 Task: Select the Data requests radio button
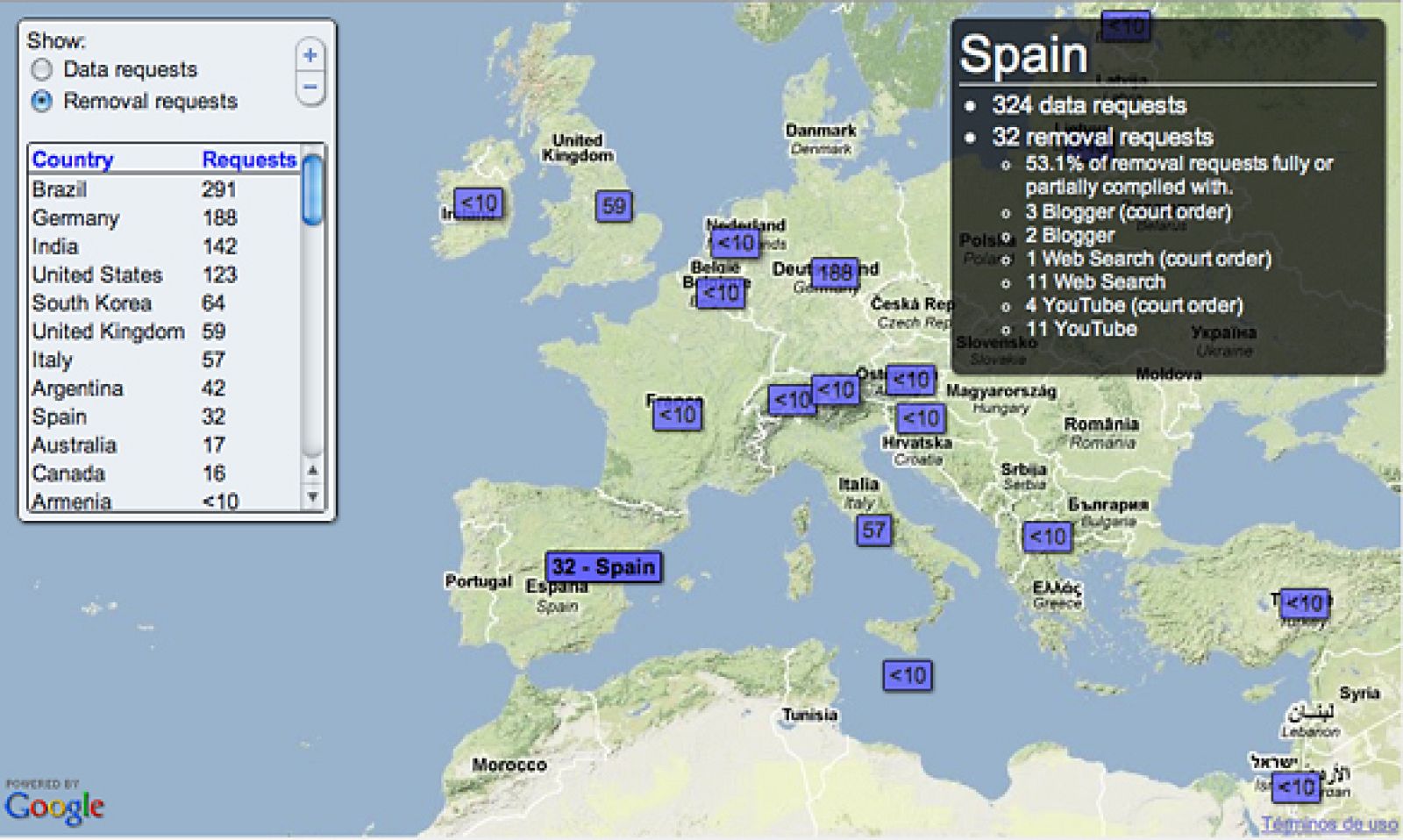click(41, 69)
